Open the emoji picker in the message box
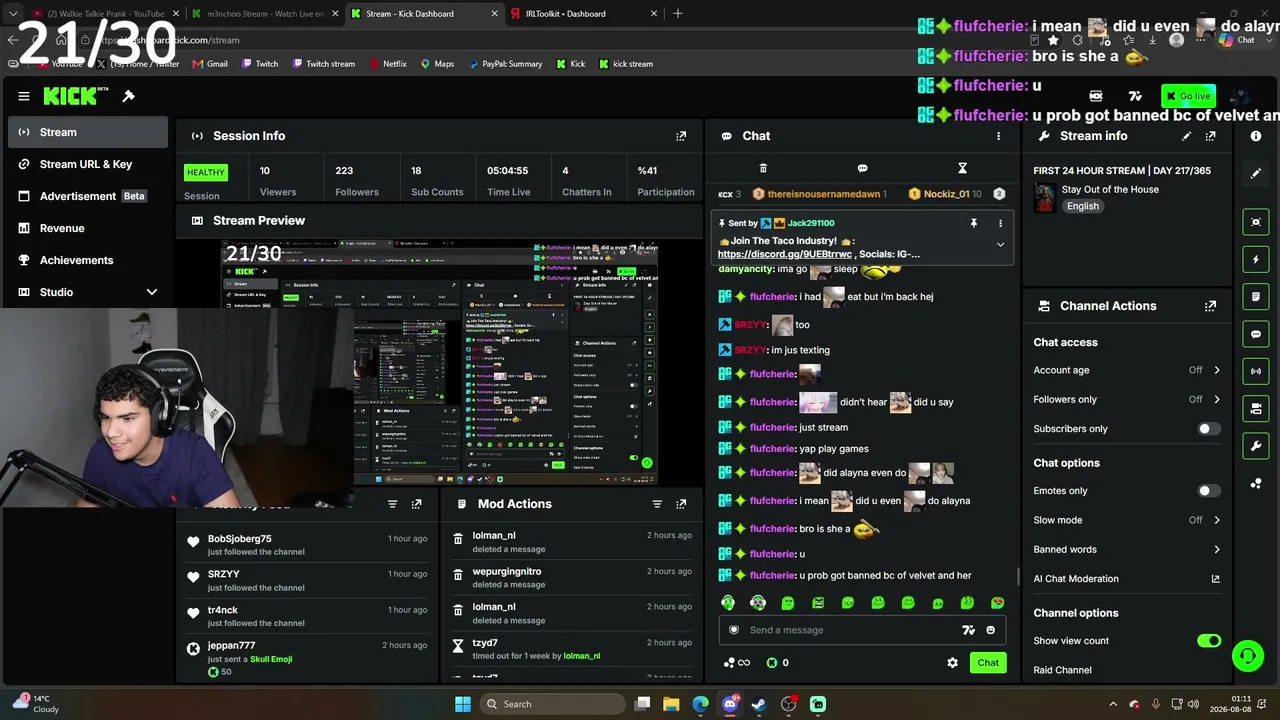Image resolution: width=1280 pixels, height=720 pixels. (991, 630)
